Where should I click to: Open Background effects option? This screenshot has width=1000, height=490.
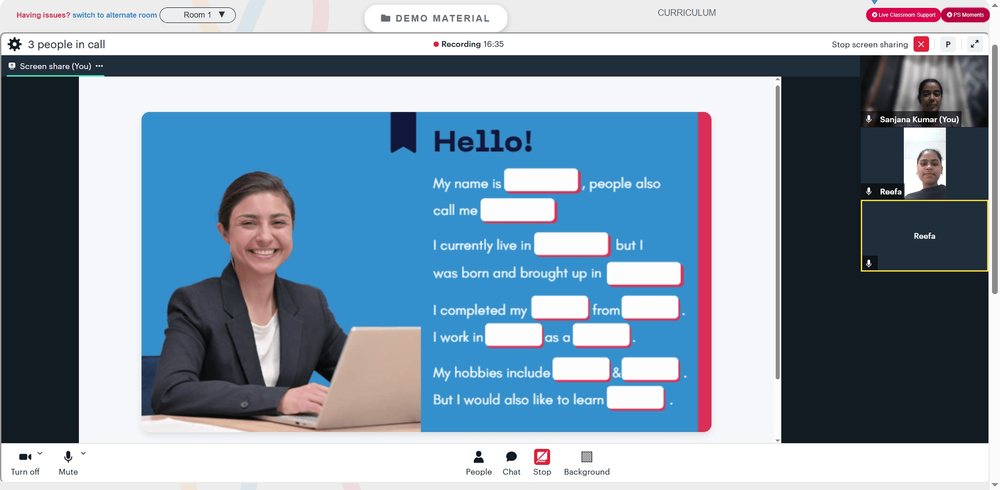point(587,463)
